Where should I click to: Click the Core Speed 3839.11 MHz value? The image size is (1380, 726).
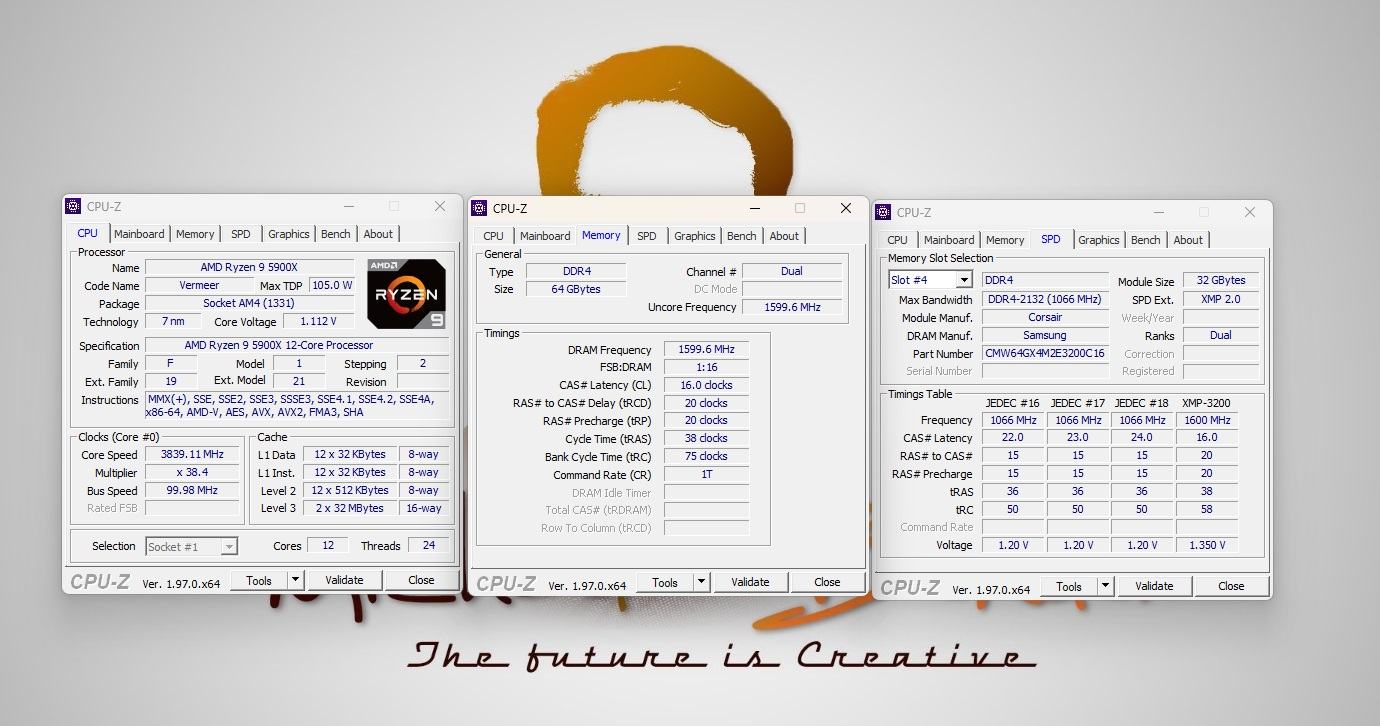tap(192, 454)
